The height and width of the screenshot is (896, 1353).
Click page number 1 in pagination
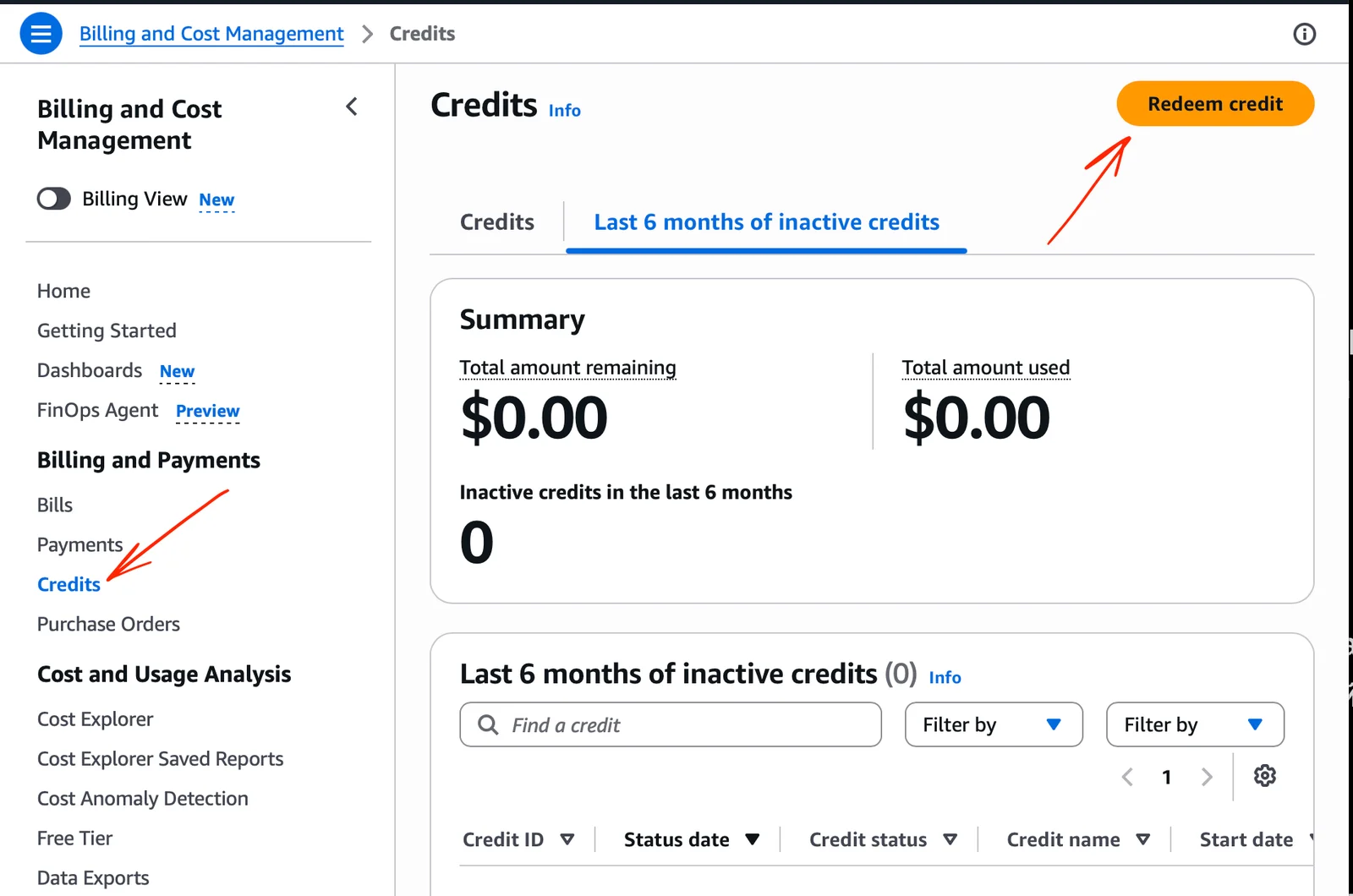pyautogui.click(x=1166, y=777)
